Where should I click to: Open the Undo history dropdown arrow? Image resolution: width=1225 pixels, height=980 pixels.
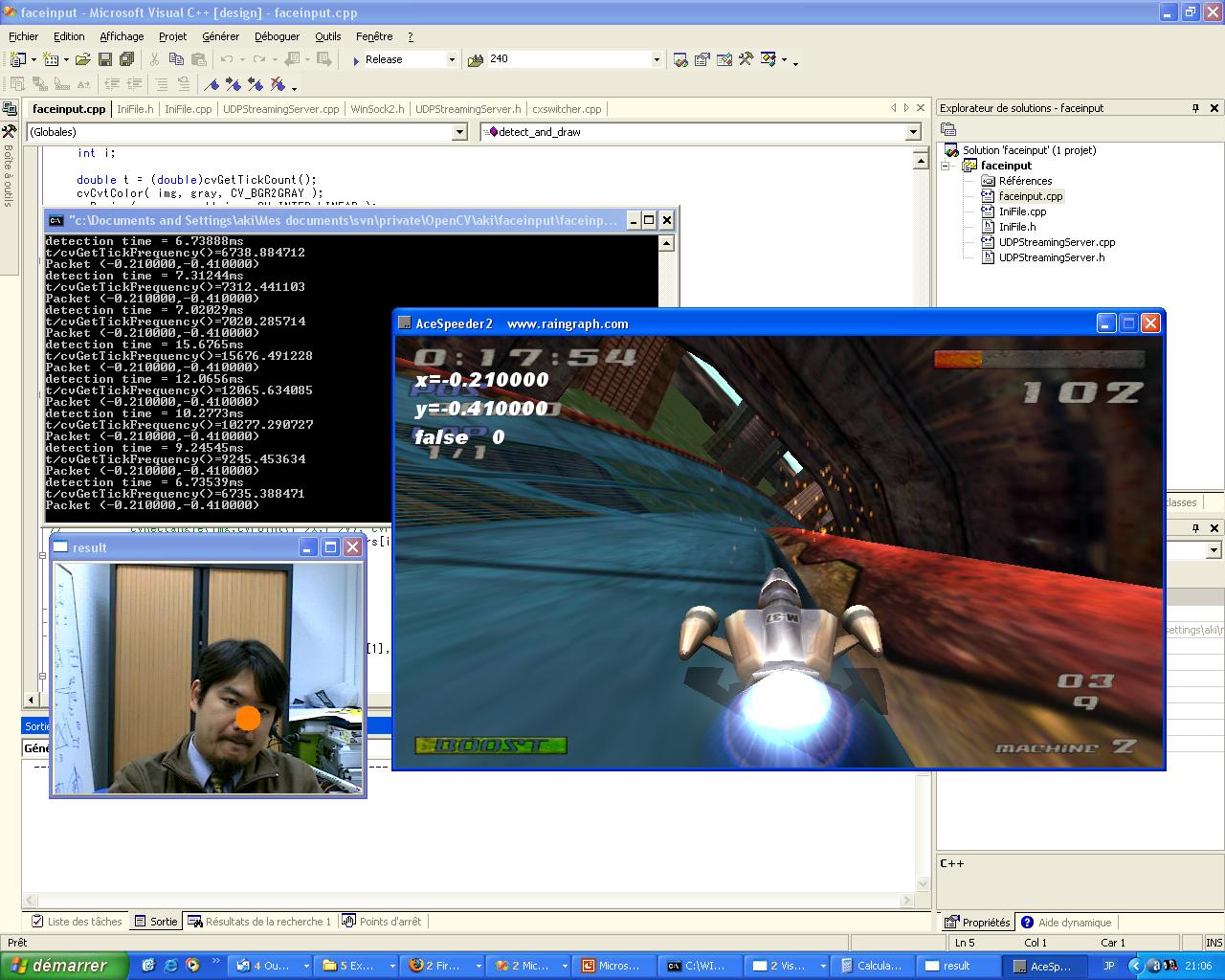click(241, 59)
